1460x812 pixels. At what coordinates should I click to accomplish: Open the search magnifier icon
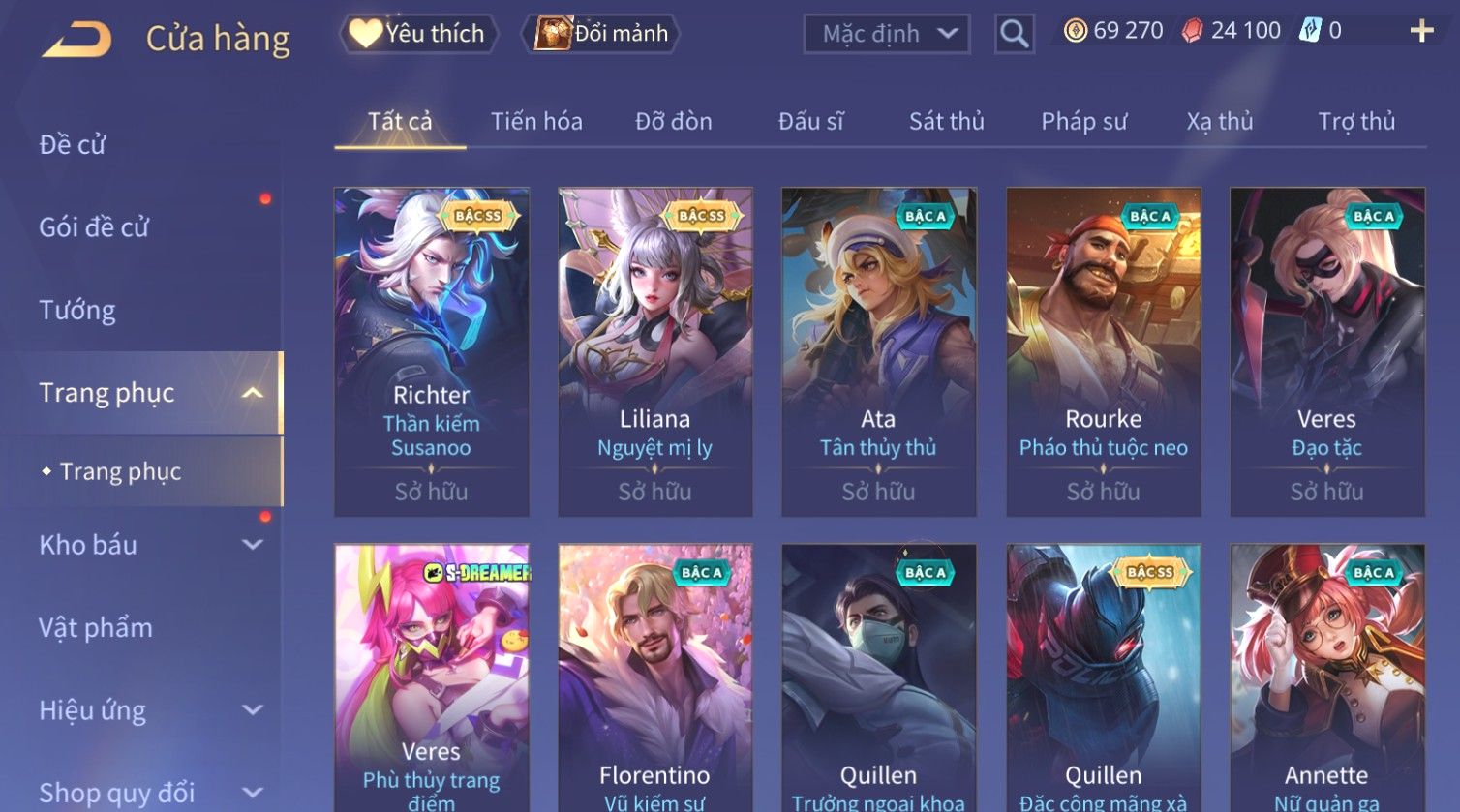click(x=1014, y=34)
